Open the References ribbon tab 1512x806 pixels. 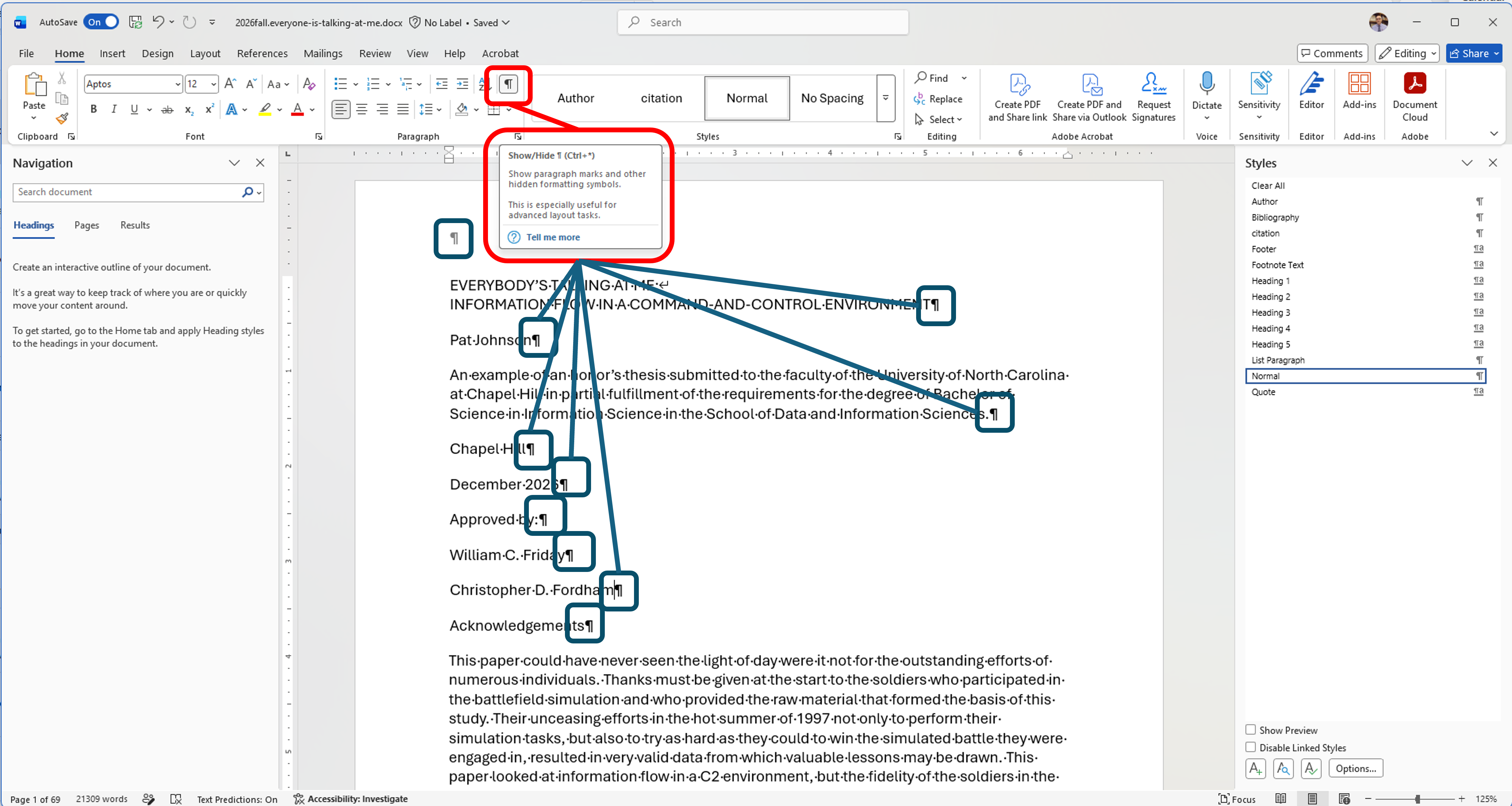pos(262,53)
